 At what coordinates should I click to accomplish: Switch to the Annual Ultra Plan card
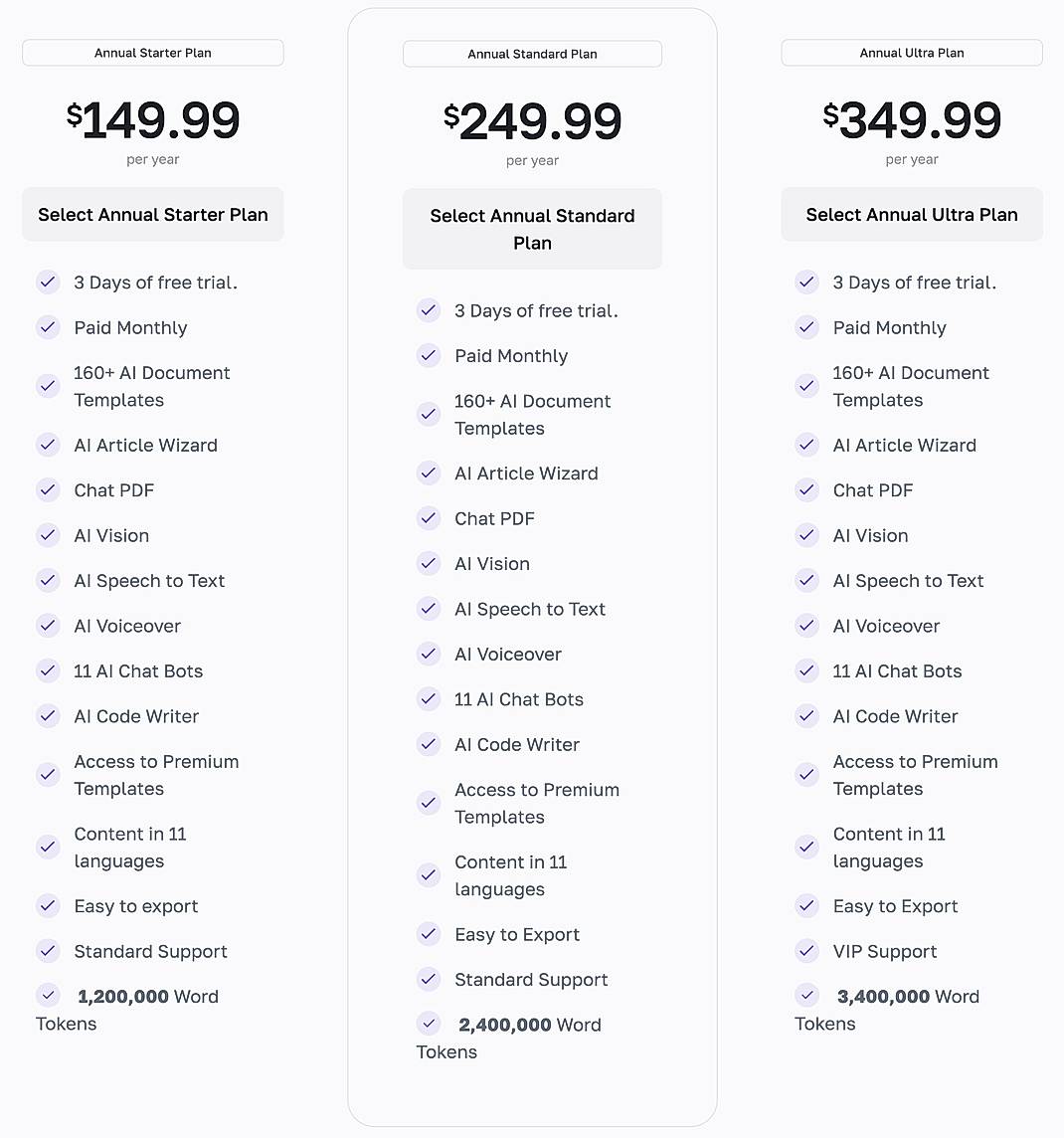[912, 567]
